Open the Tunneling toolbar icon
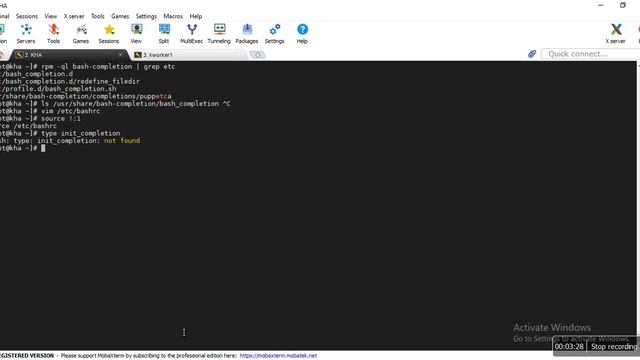640x360 pixels. [219, 33]
